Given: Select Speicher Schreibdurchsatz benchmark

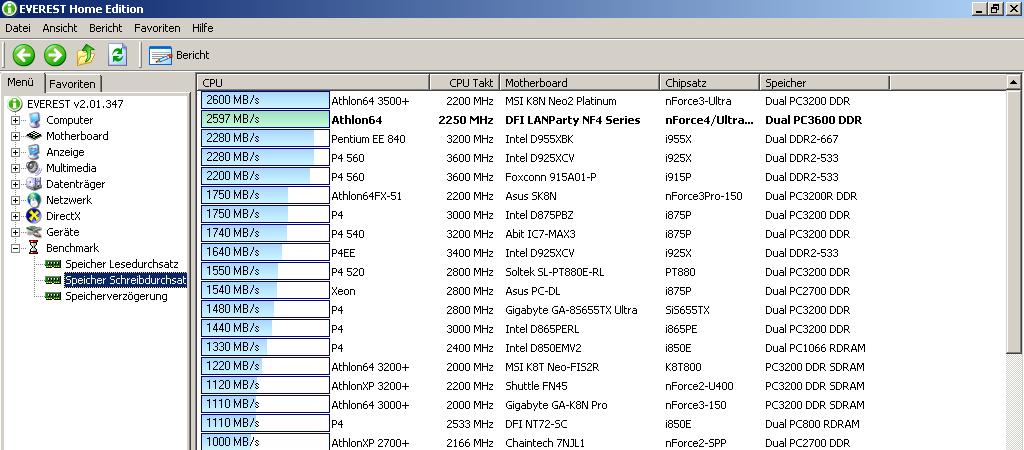Looking at the screenshot, I should click(125, 280).
